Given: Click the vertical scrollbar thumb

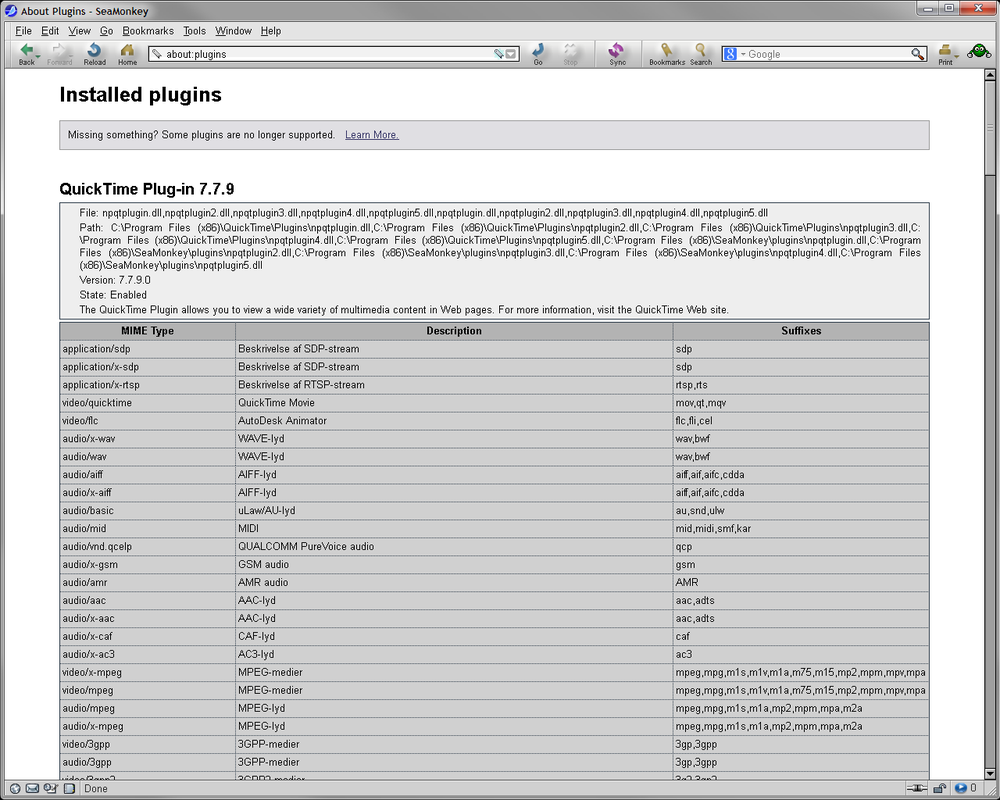Looking at the screenshot, I should 990,126.
